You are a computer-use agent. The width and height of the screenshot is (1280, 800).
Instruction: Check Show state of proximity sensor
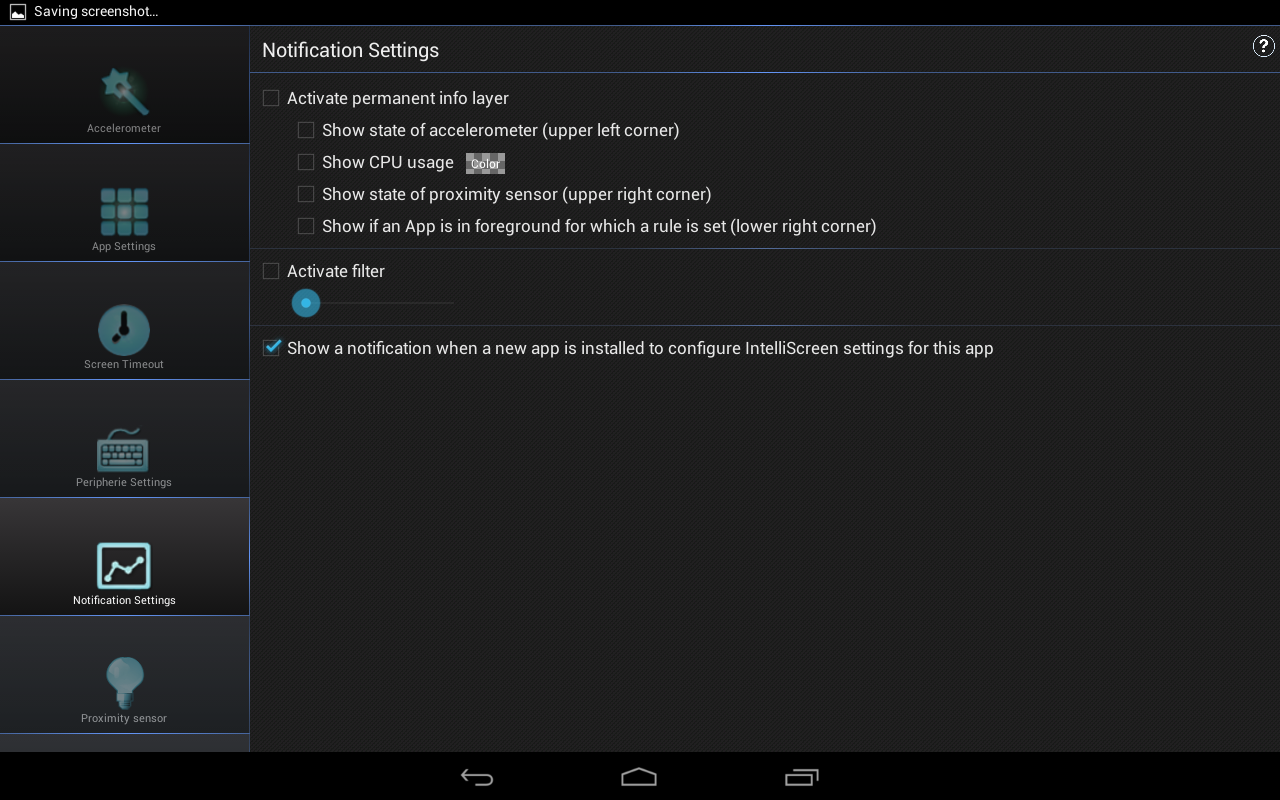click(306, 194)
